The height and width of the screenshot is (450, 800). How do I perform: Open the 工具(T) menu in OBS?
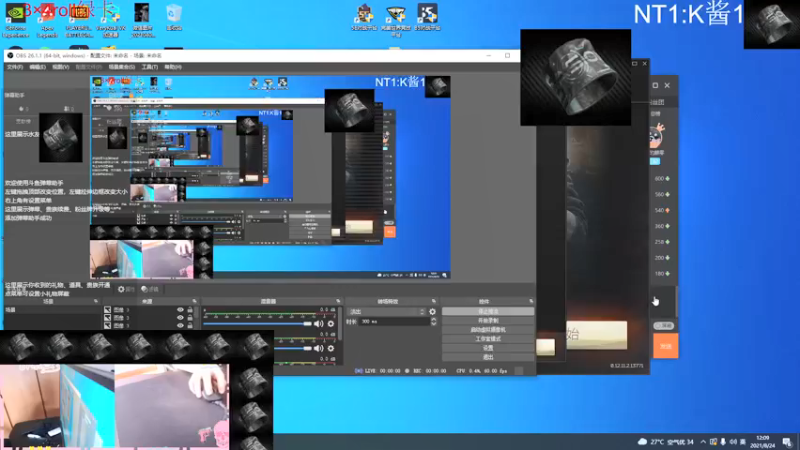(149, 67)
